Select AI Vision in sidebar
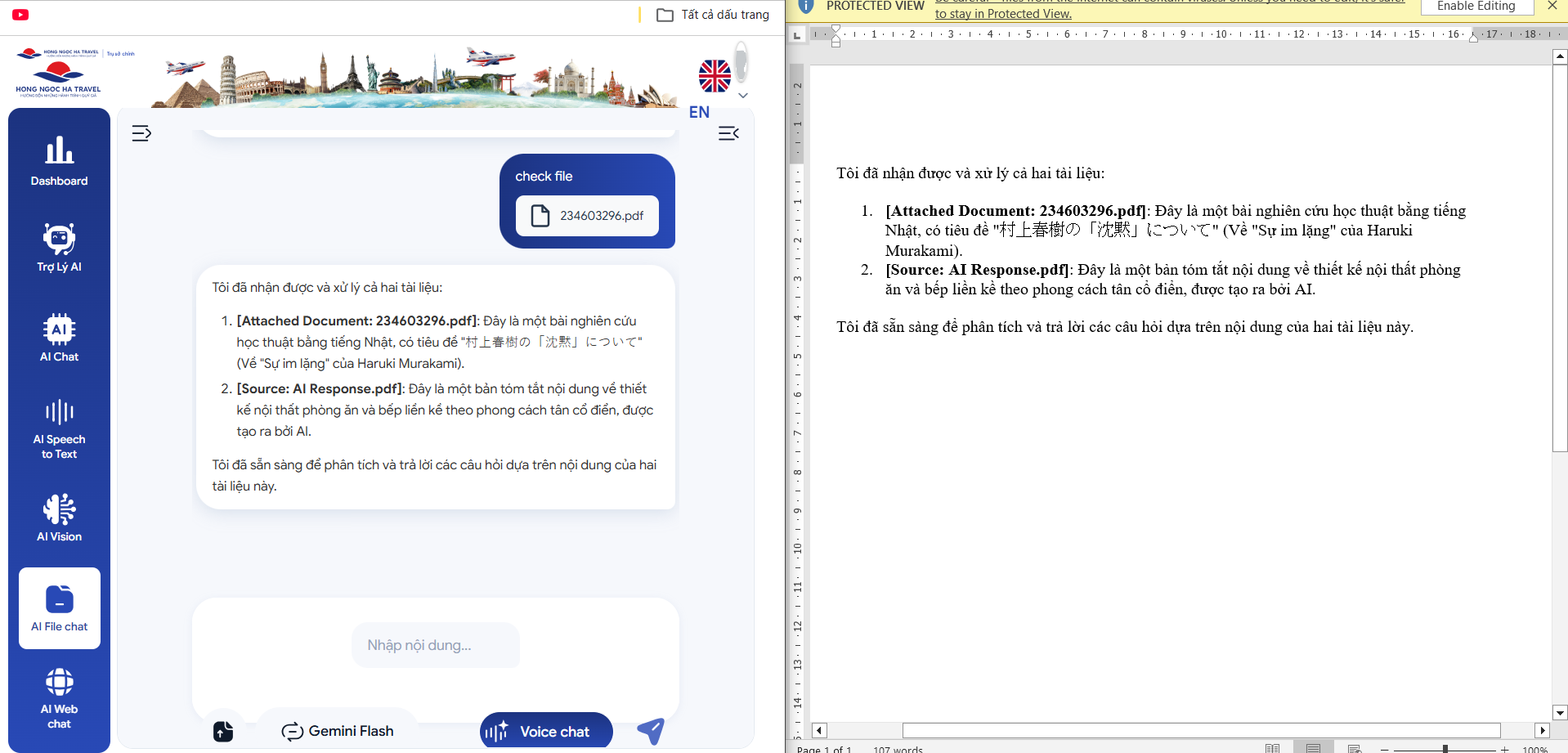The height and width of the screenshot is (753, 1568). 59,518
